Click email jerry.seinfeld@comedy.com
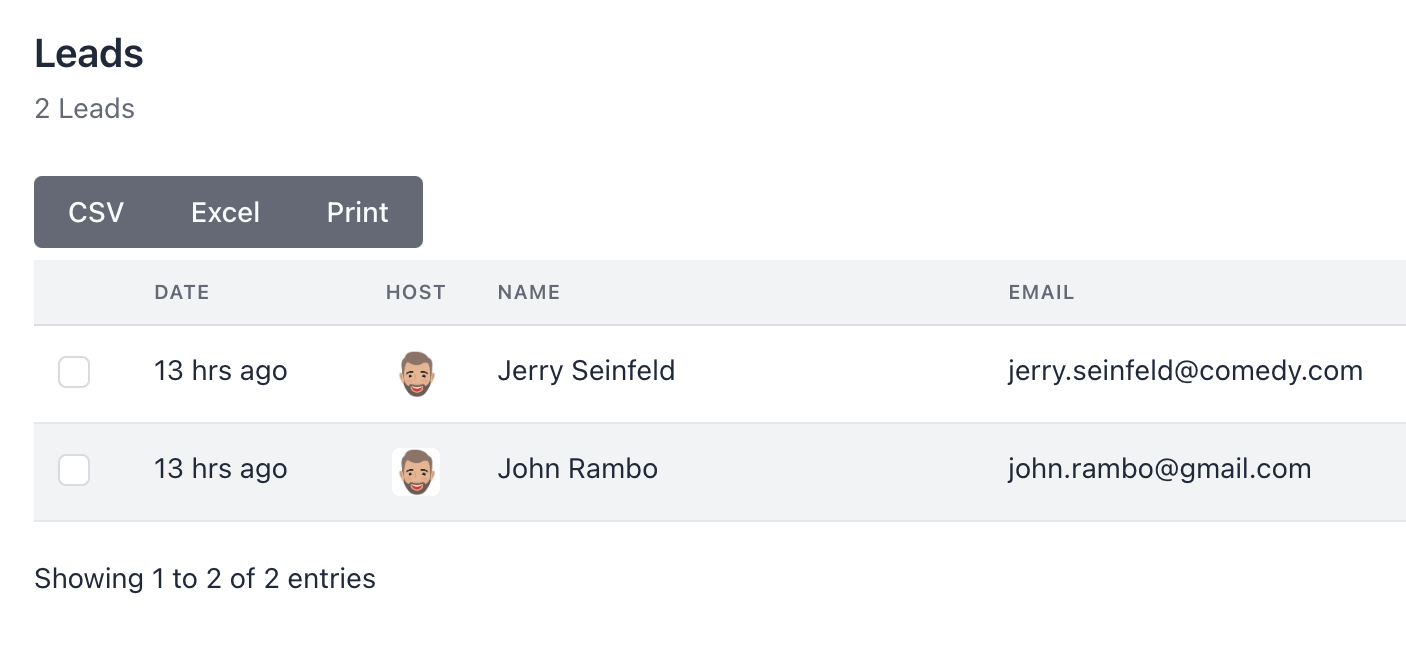Image resolution: width=1406 pixels, height=648 pixels. point(1185,371)
